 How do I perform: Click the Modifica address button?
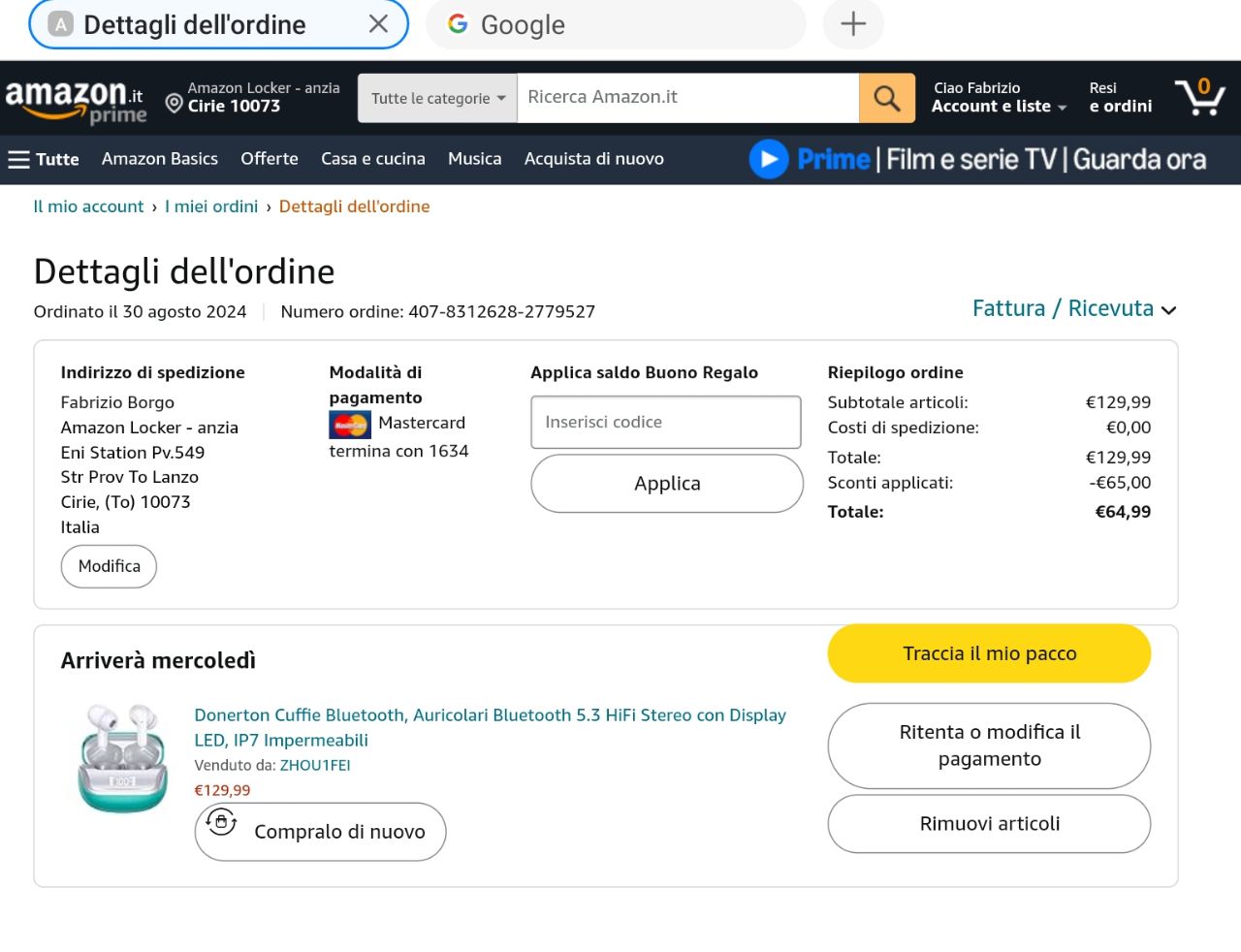click(109, 566)
